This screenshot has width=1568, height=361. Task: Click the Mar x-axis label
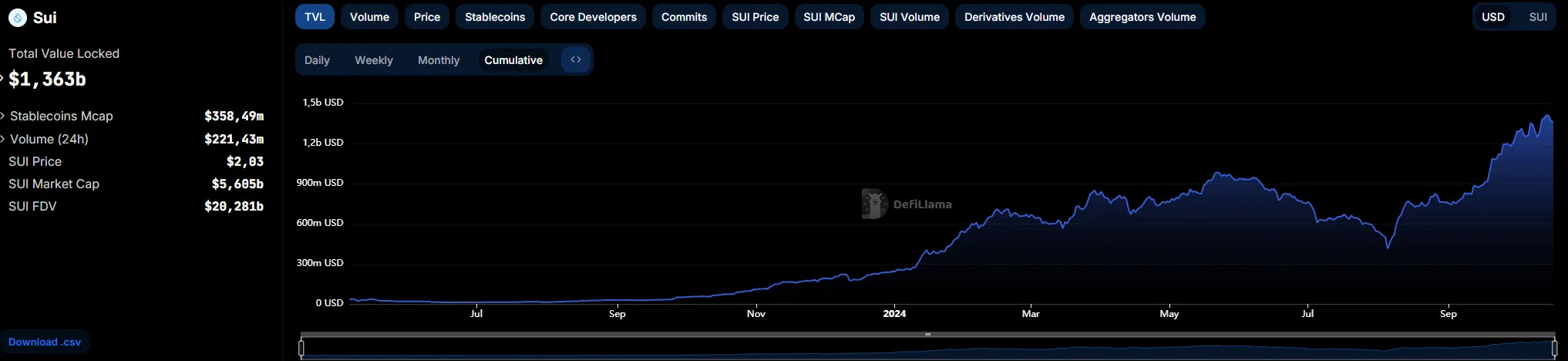[1031, 313]
